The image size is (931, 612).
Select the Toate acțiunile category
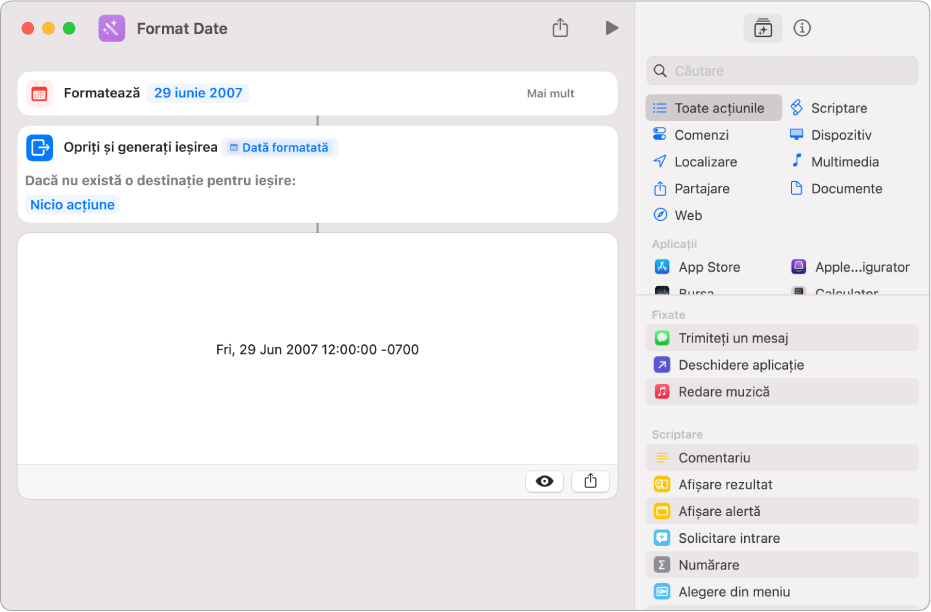coord(713,108)
